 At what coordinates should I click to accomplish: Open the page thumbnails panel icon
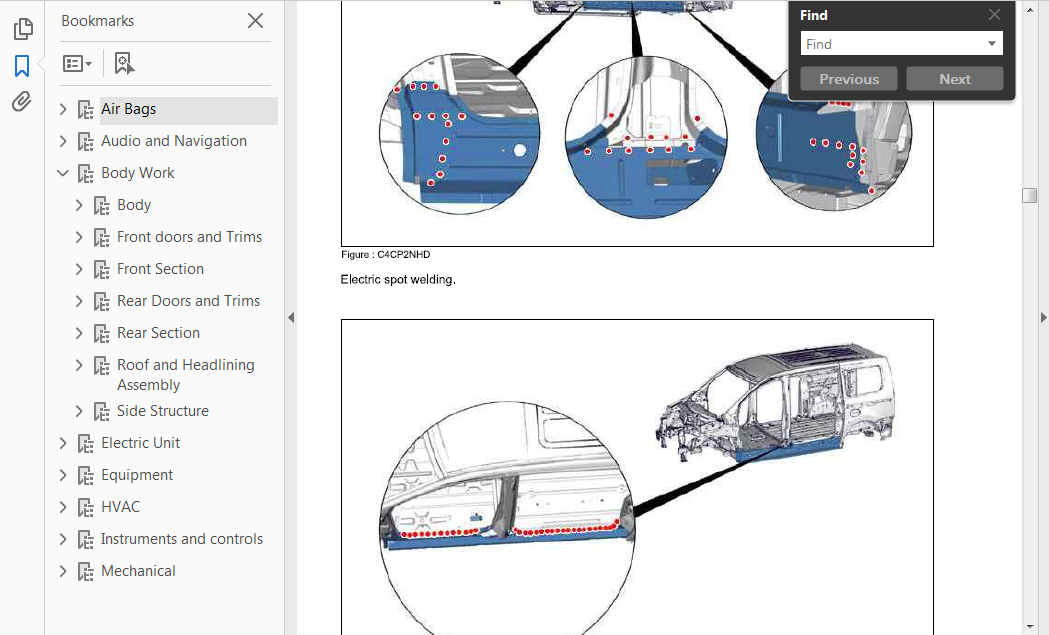click(x=22, y=30)
